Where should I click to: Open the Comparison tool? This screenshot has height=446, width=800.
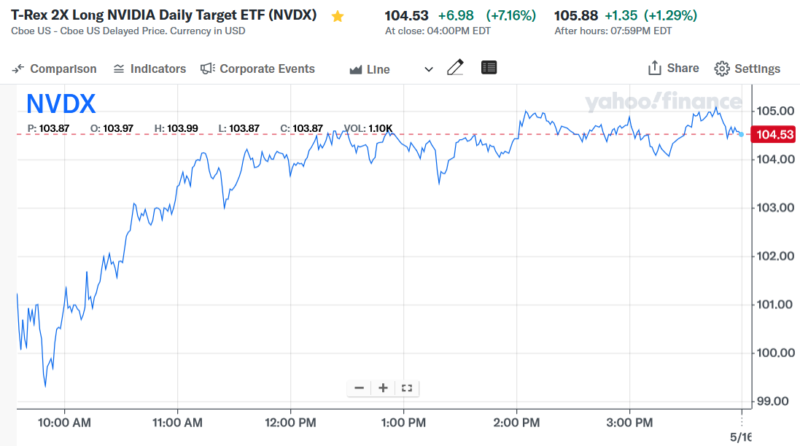coord(55,69)
